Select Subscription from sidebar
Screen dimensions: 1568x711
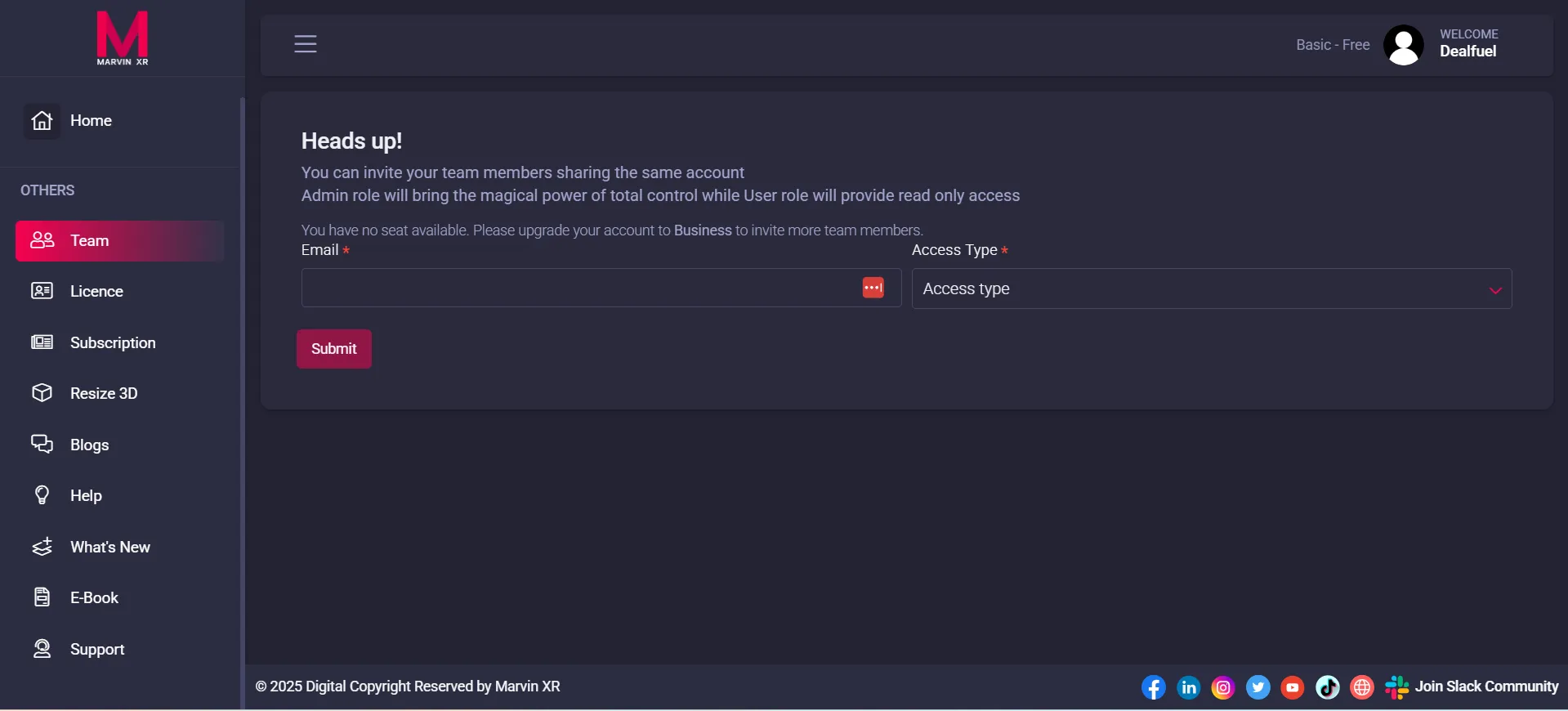tap(112, 342)
